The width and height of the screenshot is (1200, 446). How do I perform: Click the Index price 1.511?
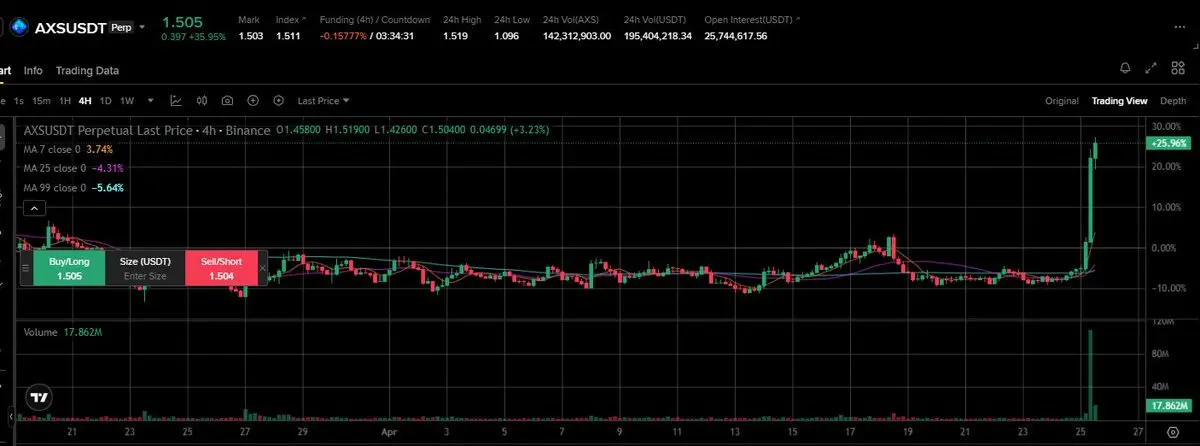pyautogui.click(x=287, y=36)
